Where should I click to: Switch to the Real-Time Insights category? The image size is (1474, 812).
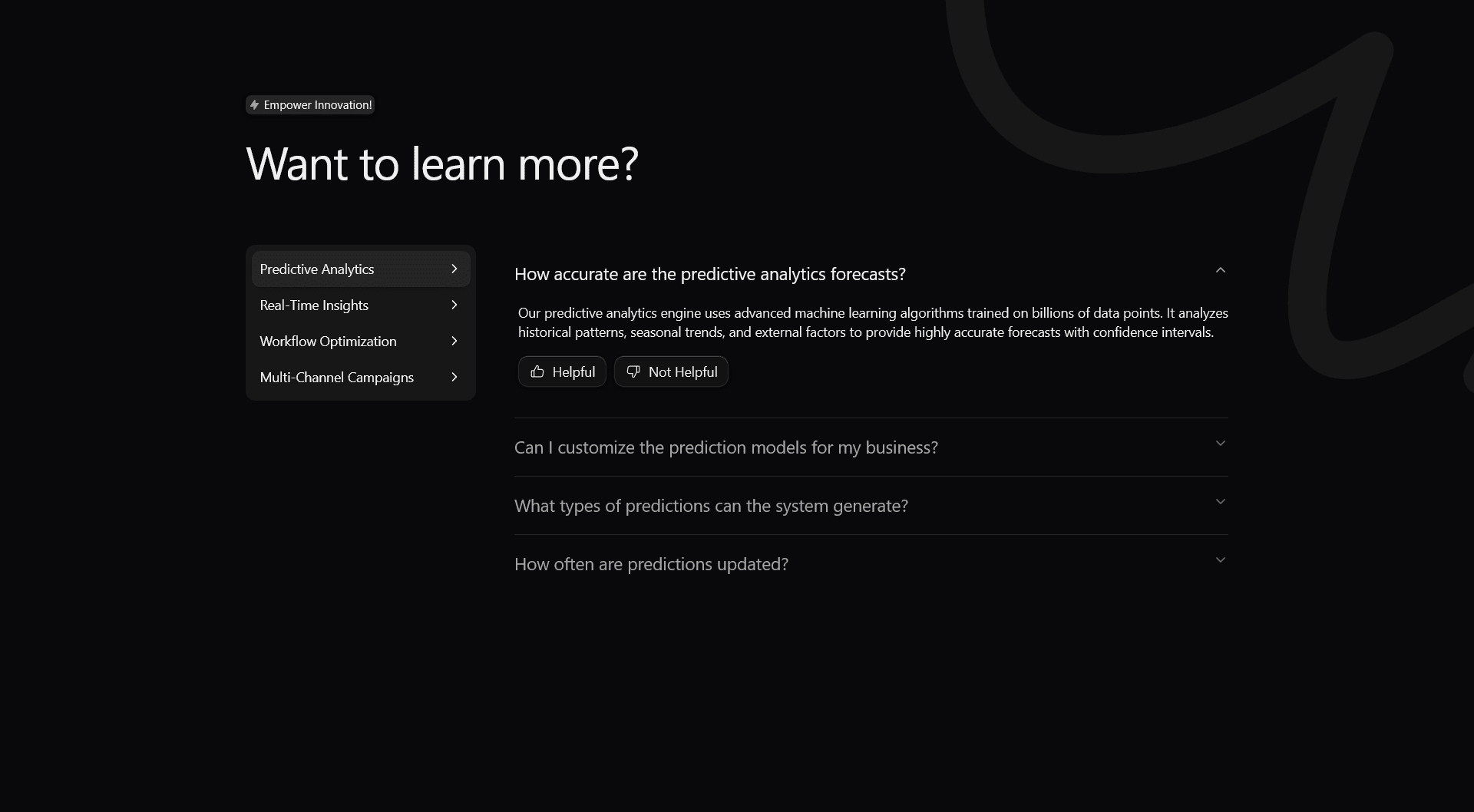point(314,305)
